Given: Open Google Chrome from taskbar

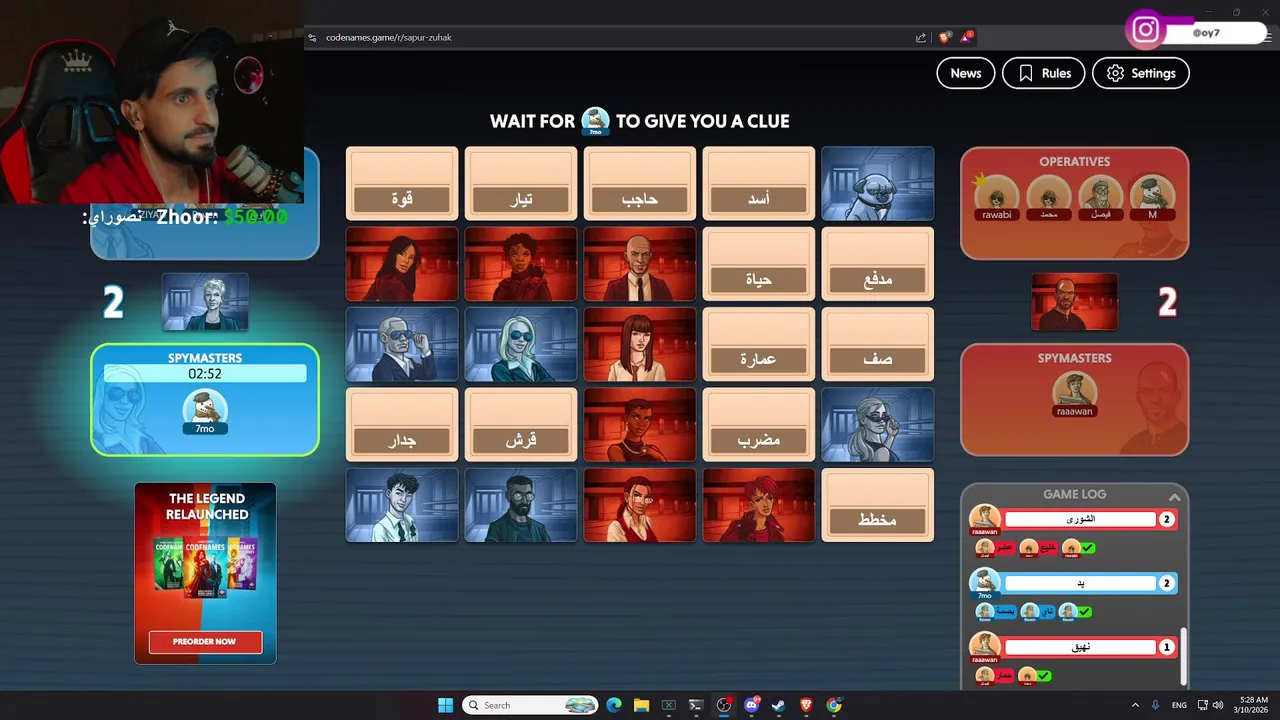Looking at the screenshot, I should pyautogui.click(x=834, y=705).
